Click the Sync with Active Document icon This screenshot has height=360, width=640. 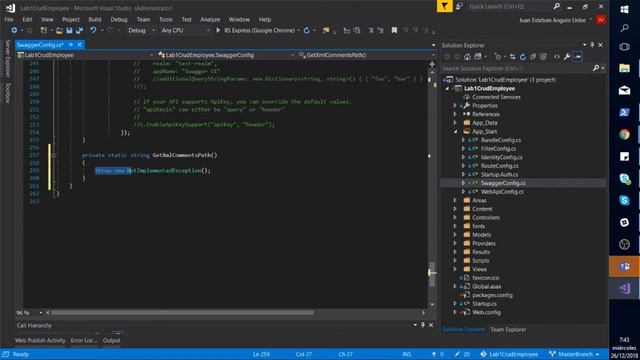(x=513, y=57)
